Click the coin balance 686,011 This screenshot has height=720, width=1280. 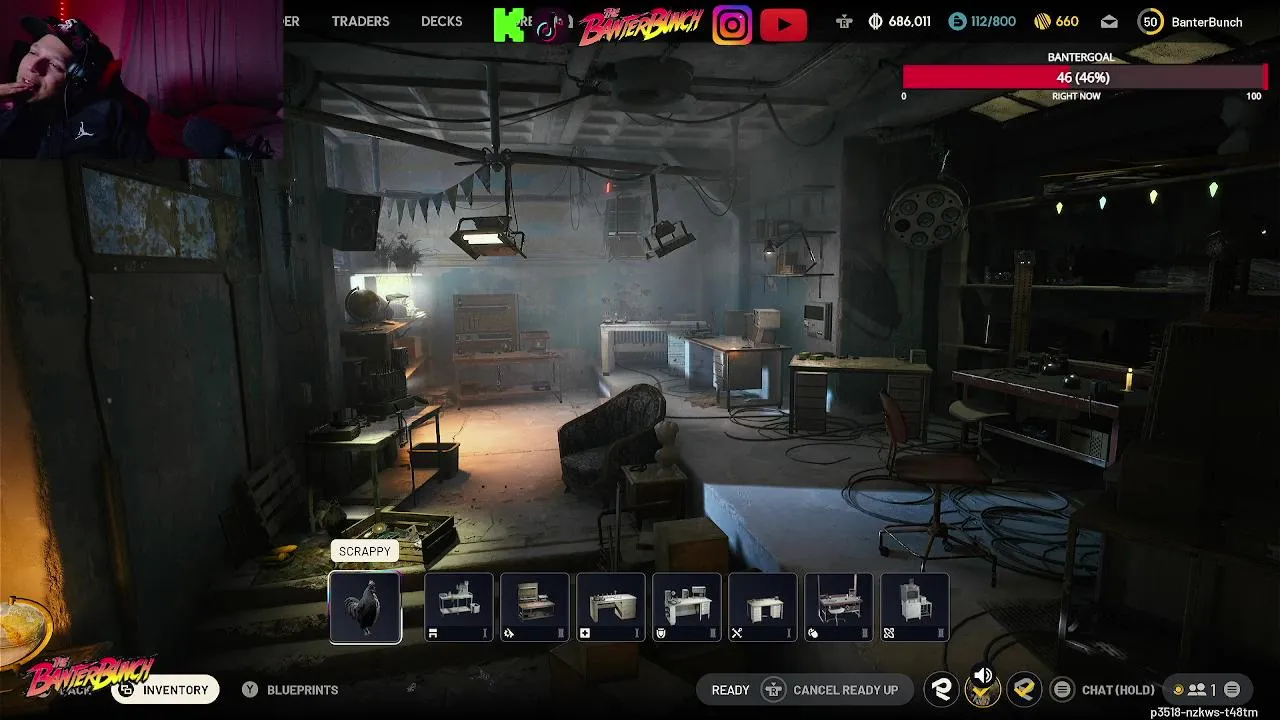900,21
